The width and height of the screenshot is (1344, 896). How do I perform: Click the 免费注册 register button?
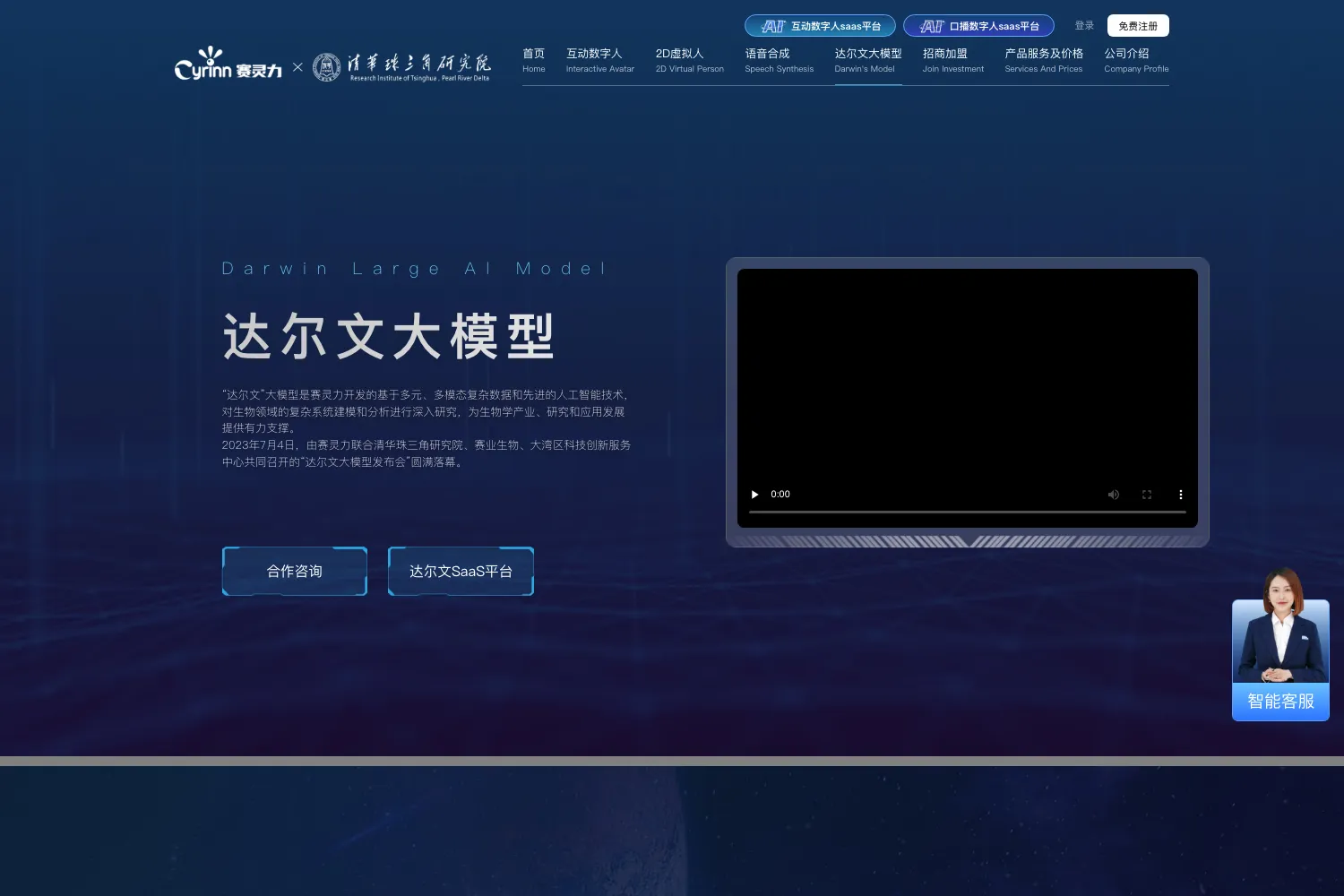(x=1138, y=26)
